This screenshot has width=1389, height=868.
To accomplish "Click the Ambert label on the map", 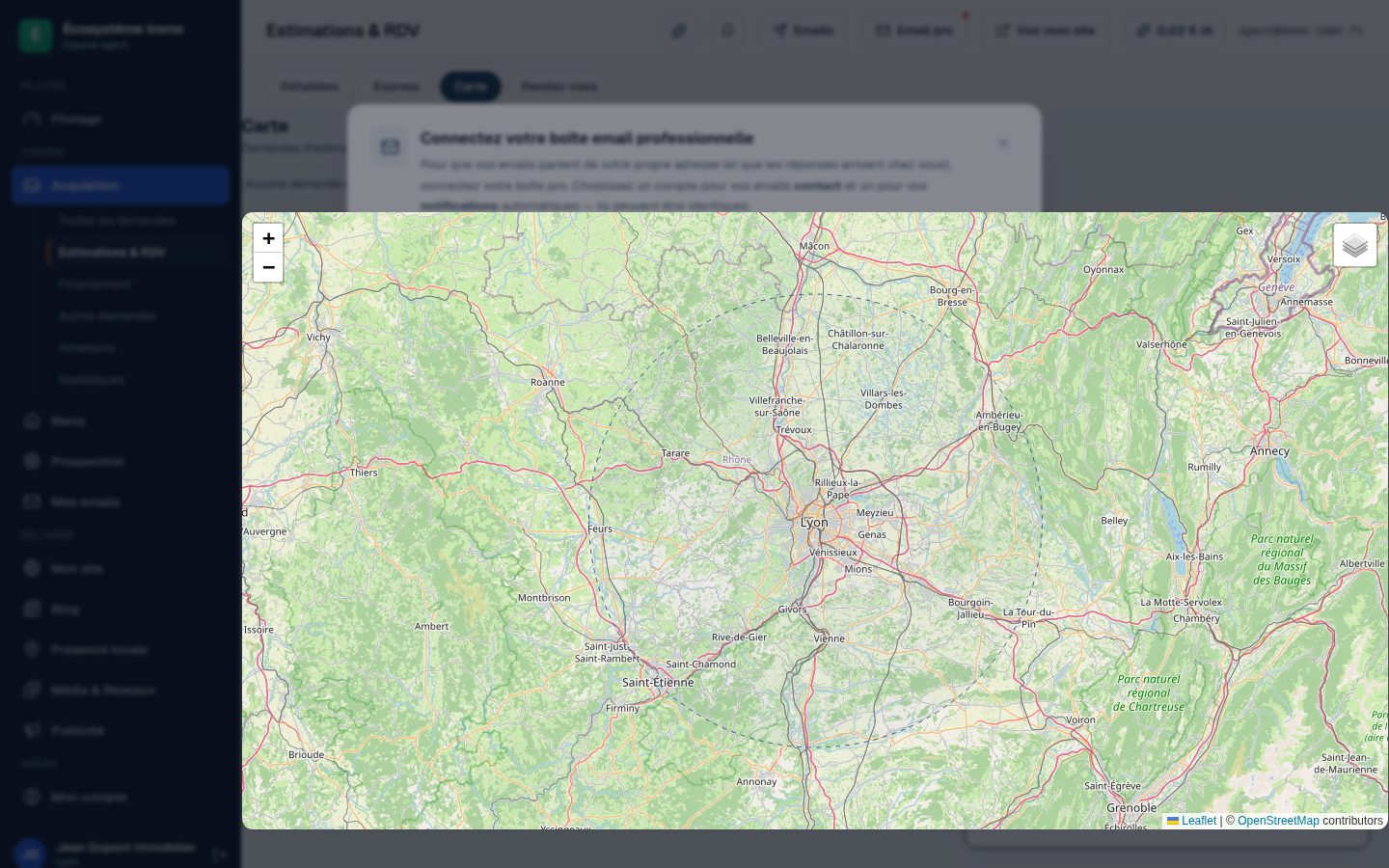I will (x=431, y=626).
